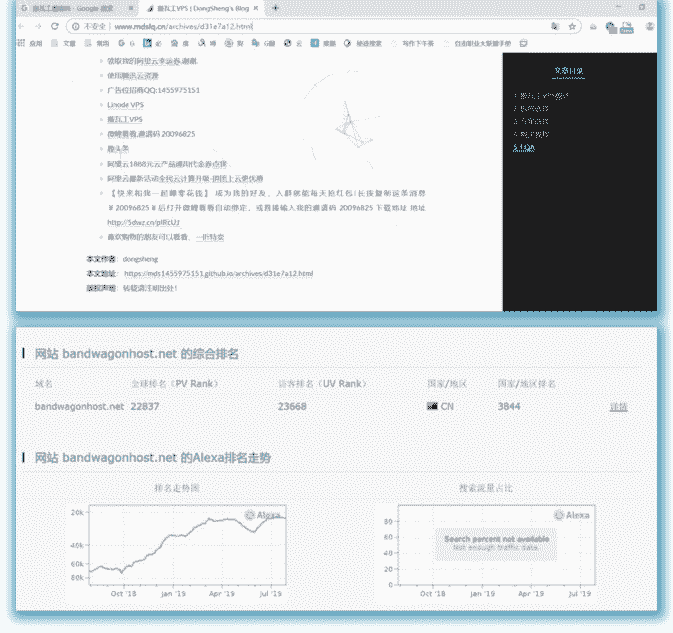Click the 文章目录 table of contents heading
Viewport: 673px width, 633px height.
[x=570, y=71]
